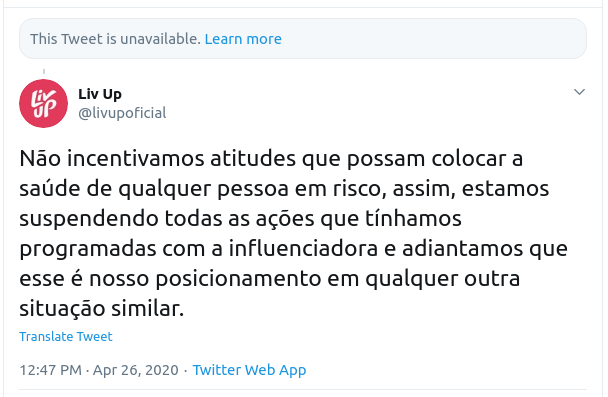Open the Twitter Web App source link
This screenshot has height=397, width=608.
(x=249, y=370)
